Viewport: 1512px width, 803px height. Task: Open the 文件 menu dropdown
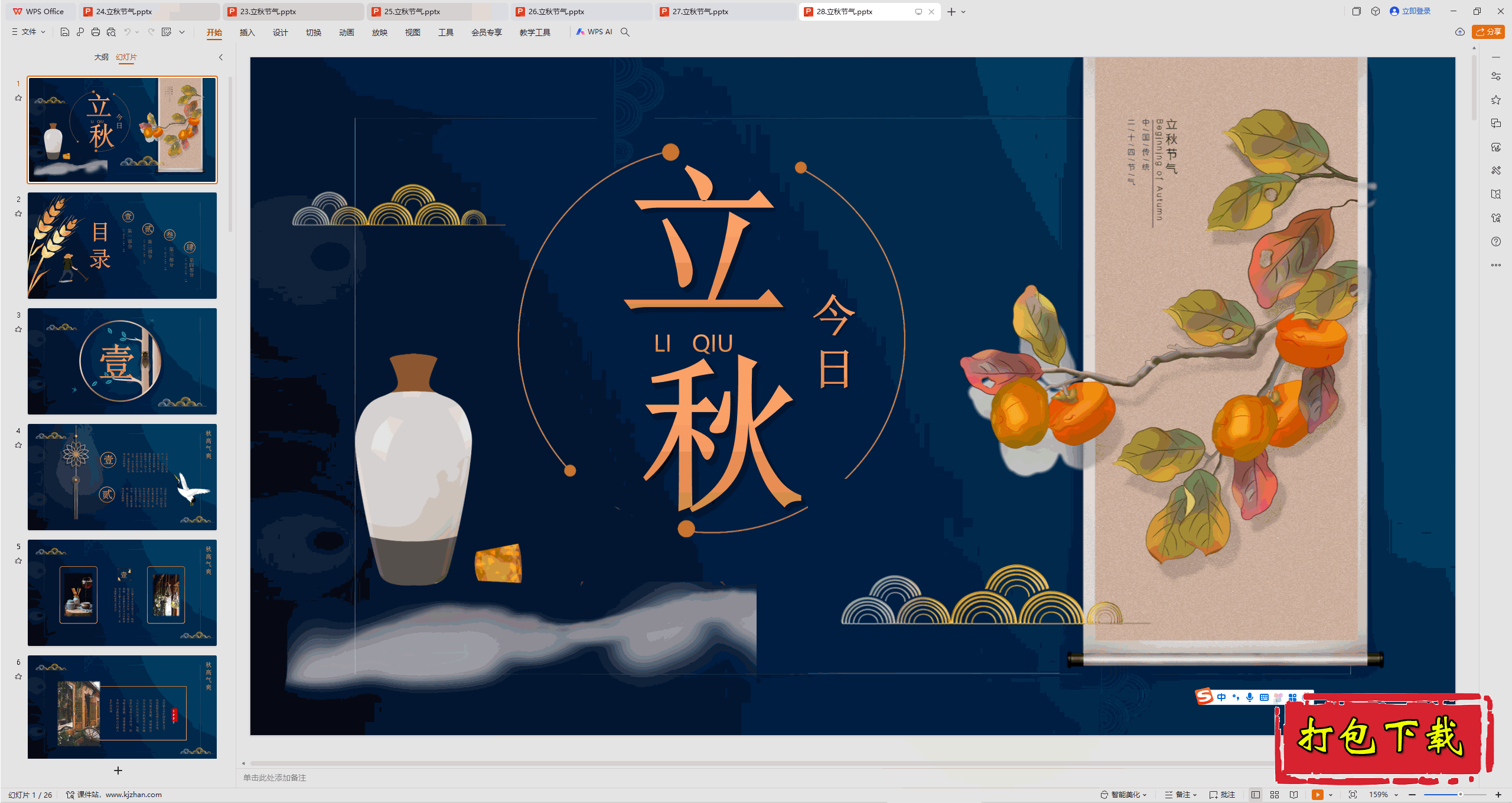pos(29,32)
